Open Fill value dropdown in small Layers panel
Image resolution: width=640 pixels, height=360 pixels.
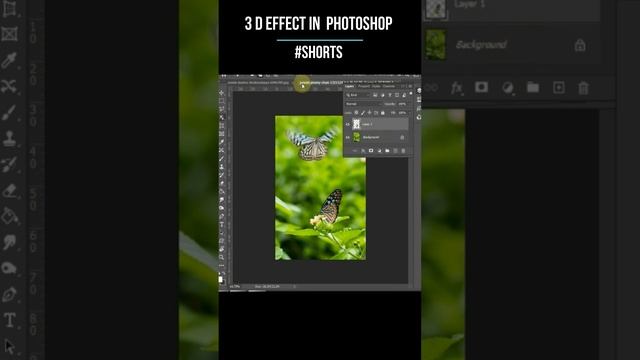(402, 113)
